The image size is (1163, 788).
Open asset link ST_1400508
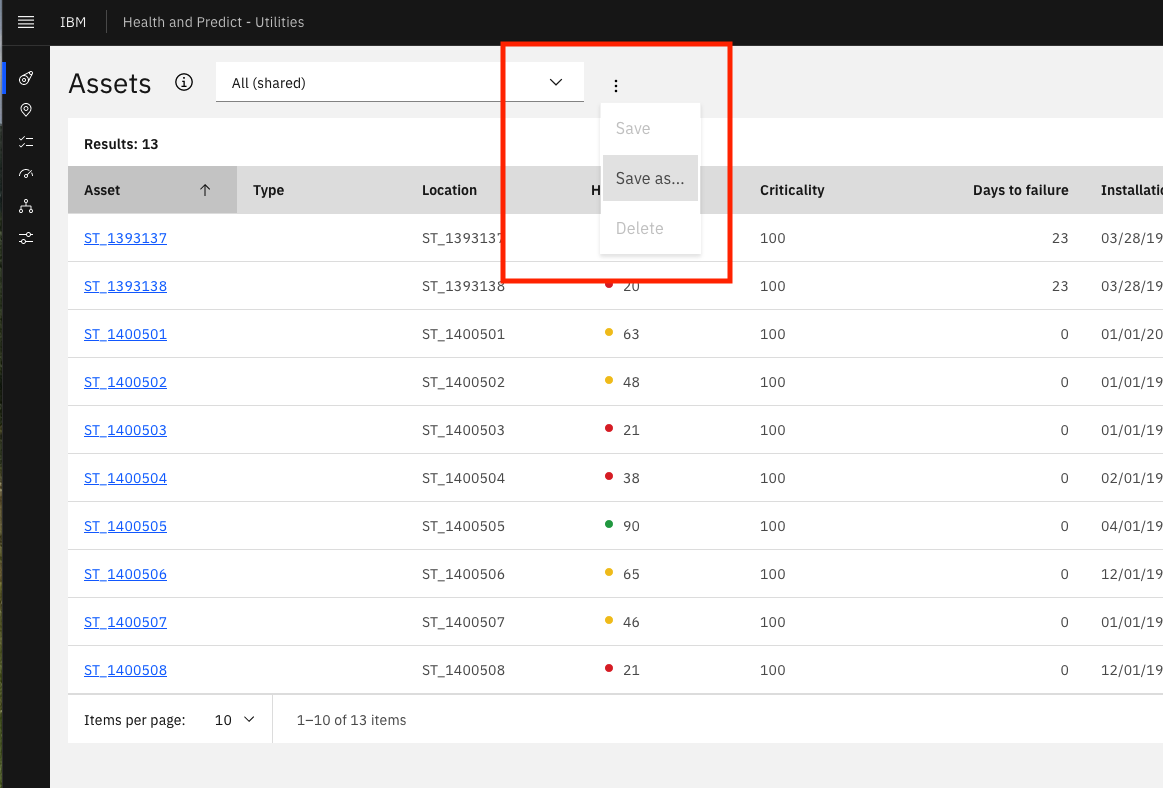coord(125,670)
